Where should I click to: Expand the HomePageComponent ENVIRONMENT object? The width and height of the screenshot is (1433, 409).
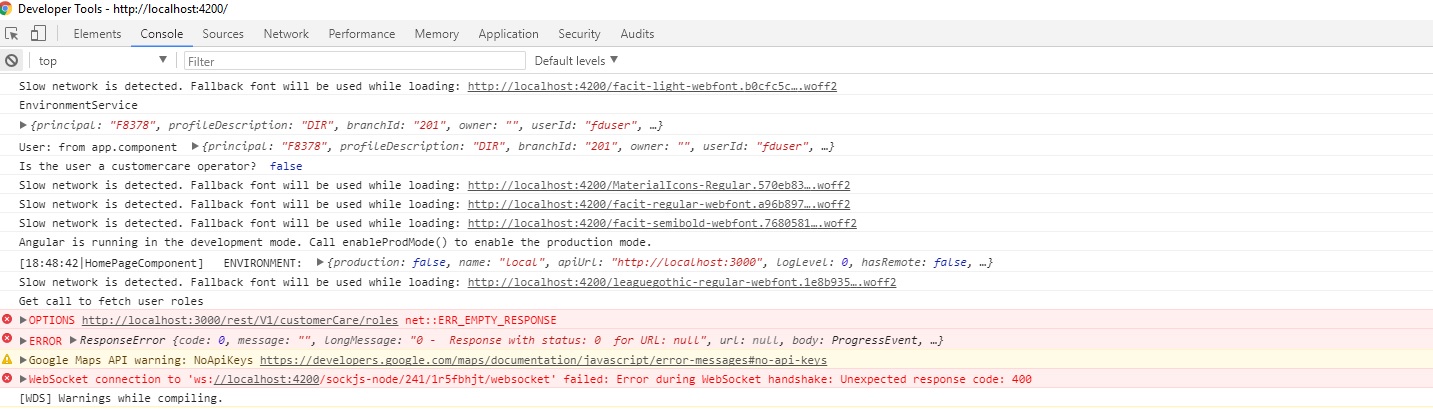pyautogui.click(x=320, y=263)
